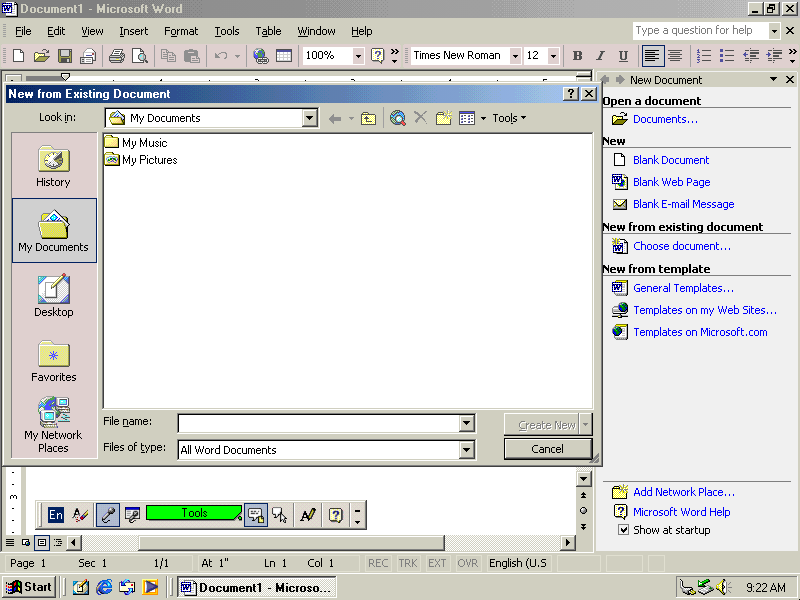The height and width of the screenshot is (600, 800).
Task: Toggle Bold formatting
Action: 578,55
